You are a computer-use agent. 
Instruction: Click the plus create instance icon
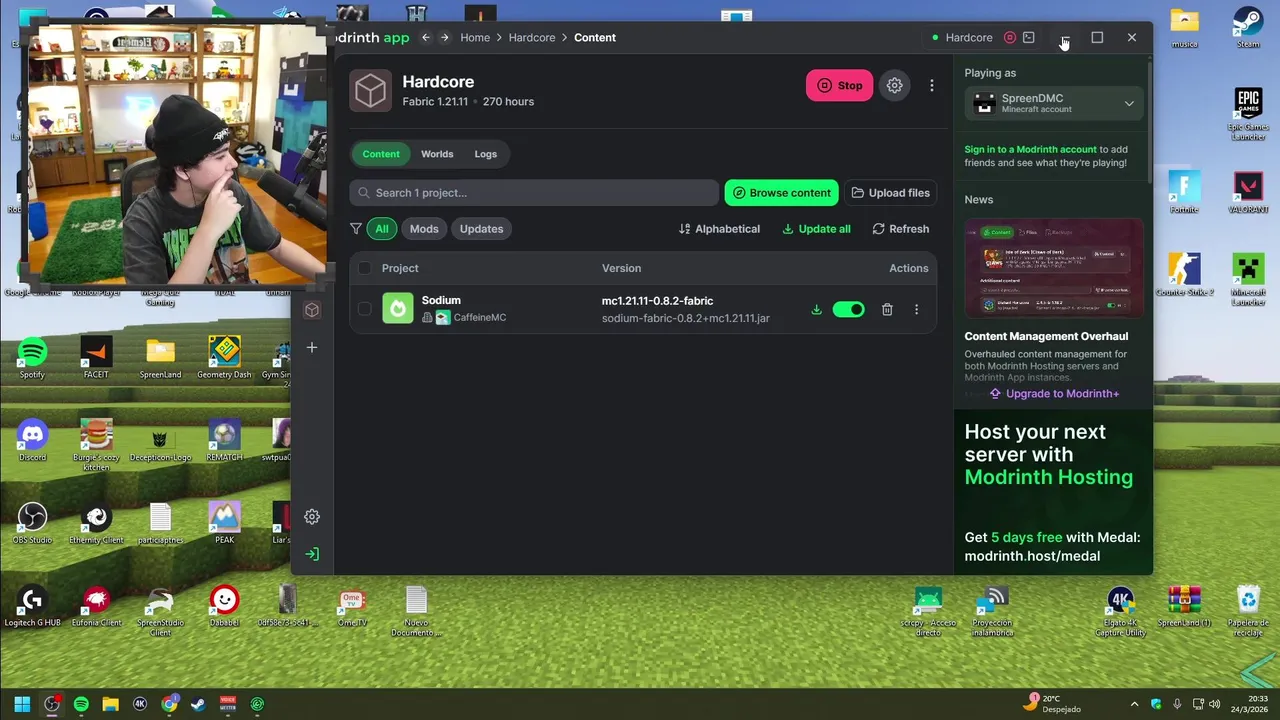[312, 348]
